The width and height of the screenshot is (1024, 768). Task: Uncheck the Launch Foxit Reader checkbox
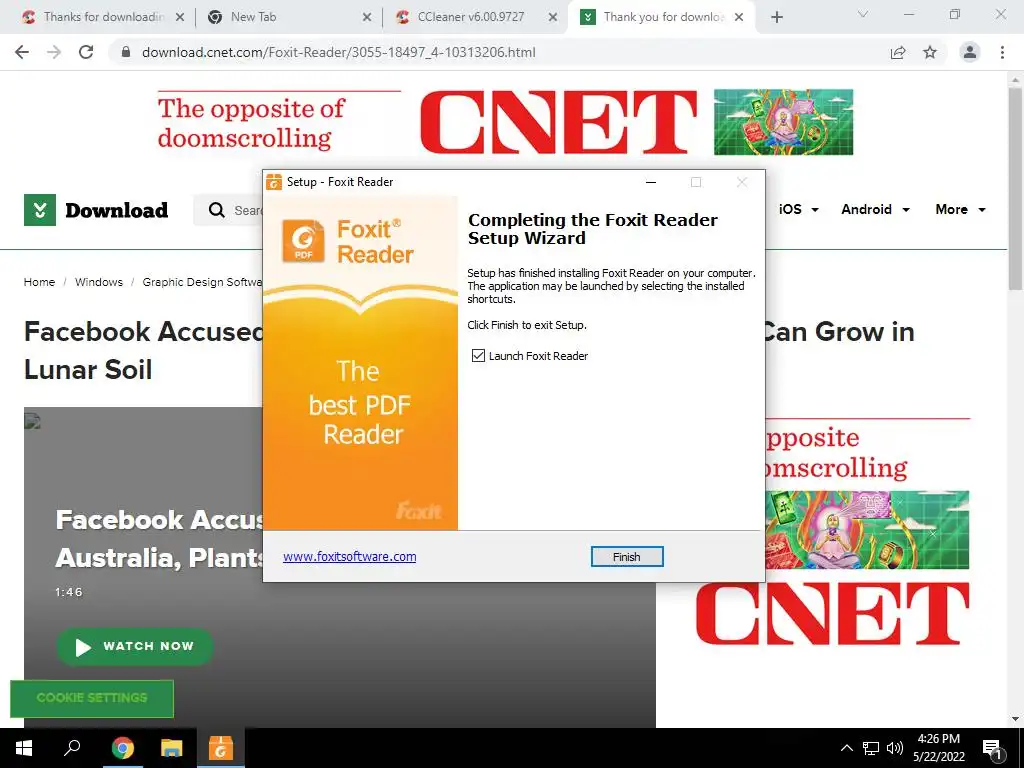point(478,356)
